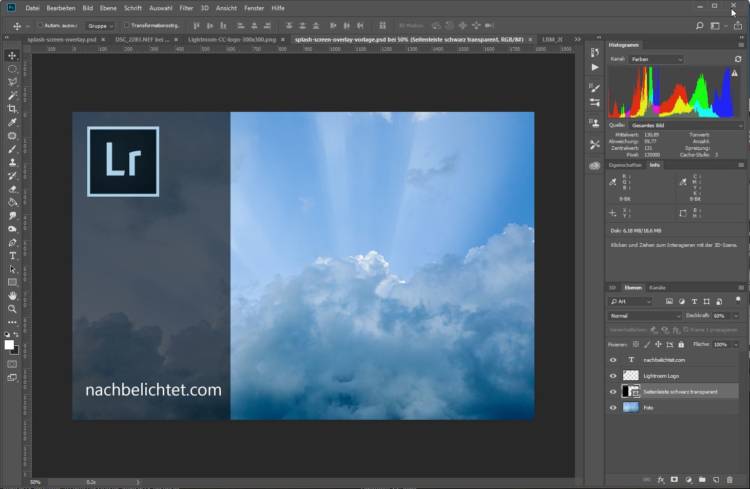Select the Move tool in the toolbox

(12, 55)
